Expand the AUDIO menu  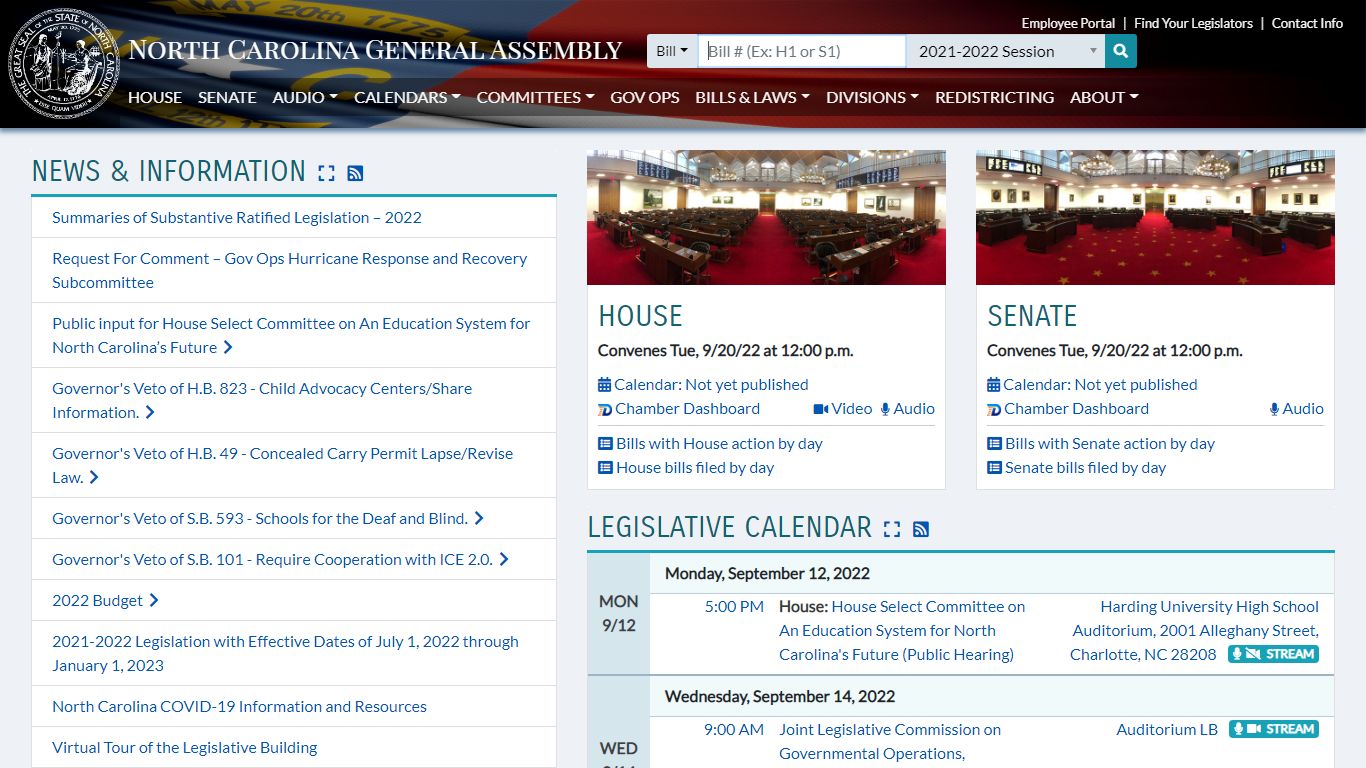(305, 97)
